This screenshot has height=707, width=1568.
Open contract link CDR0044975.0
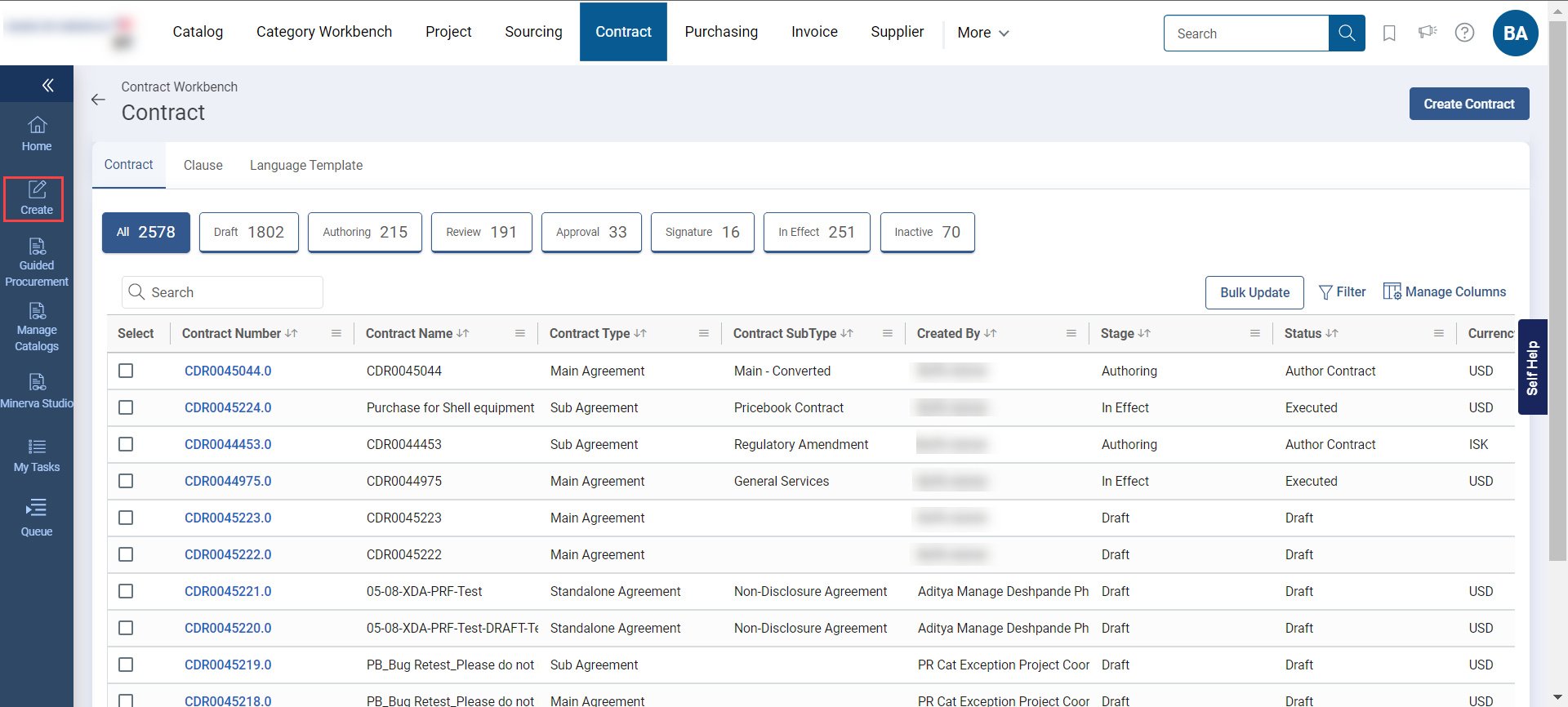point(228,481)
